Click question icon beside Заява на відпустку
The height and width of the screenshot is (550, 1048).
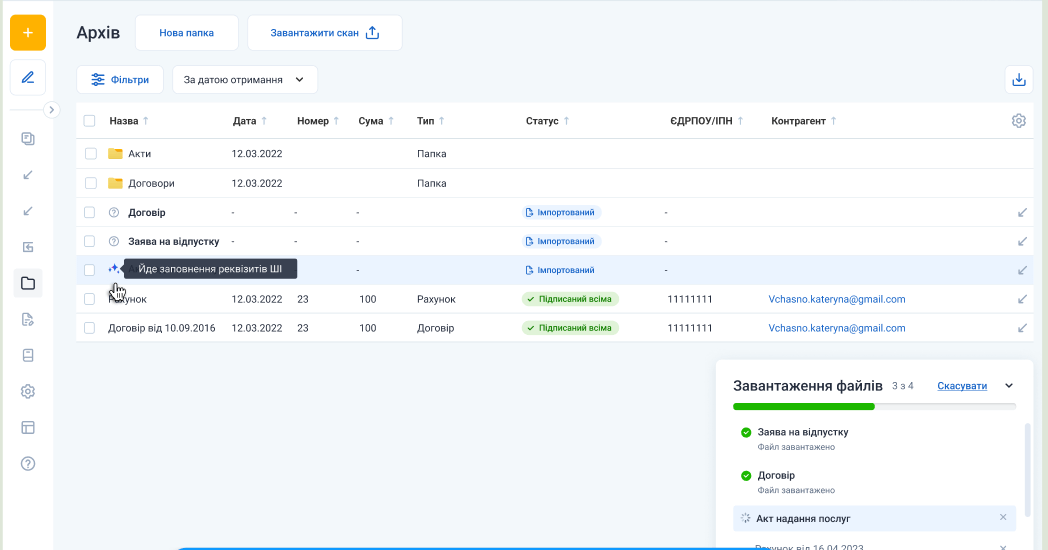point(114,241)
